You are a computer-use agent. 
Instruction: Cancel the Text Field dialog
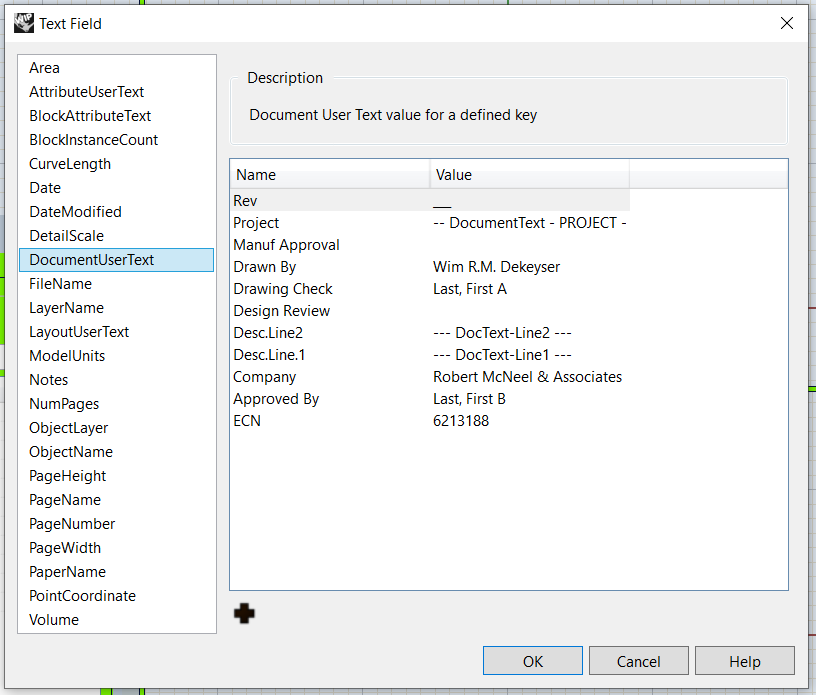[x=638, y=660]
